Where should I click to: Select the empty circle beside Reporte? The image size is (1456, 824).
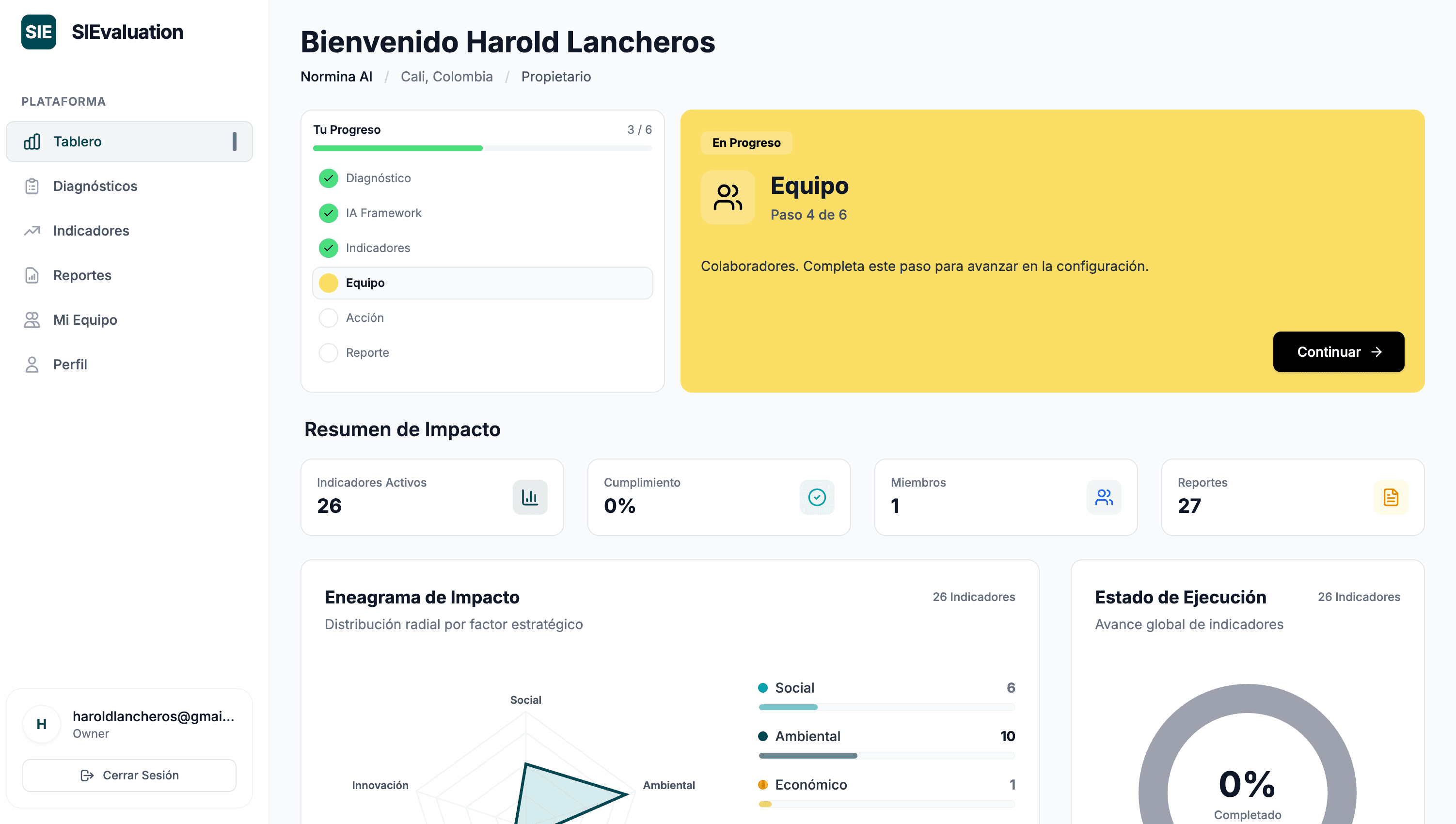pos(329,352)
